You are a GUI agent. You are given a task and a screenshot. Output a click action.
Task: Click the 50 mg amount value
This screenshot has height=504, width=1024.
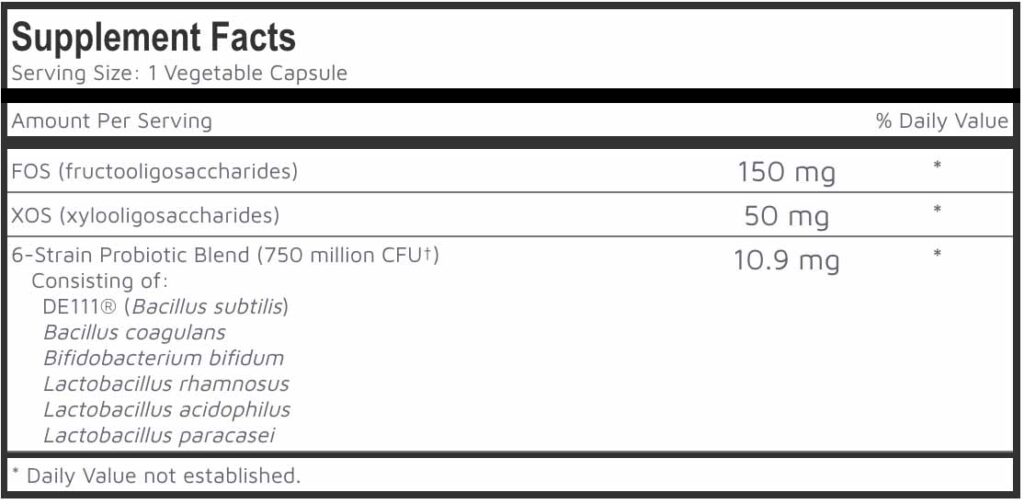click(787, 216)
